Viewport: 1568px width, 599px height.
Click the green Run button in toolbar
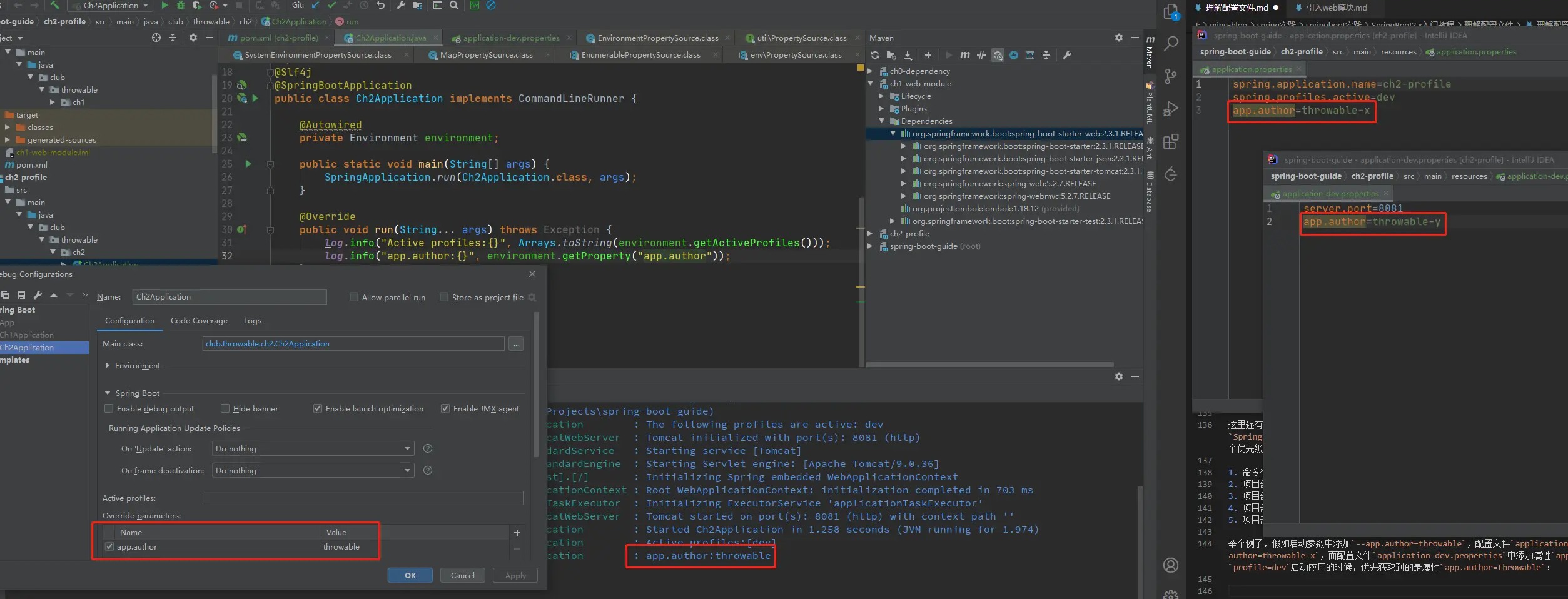(x=164, y=5)
